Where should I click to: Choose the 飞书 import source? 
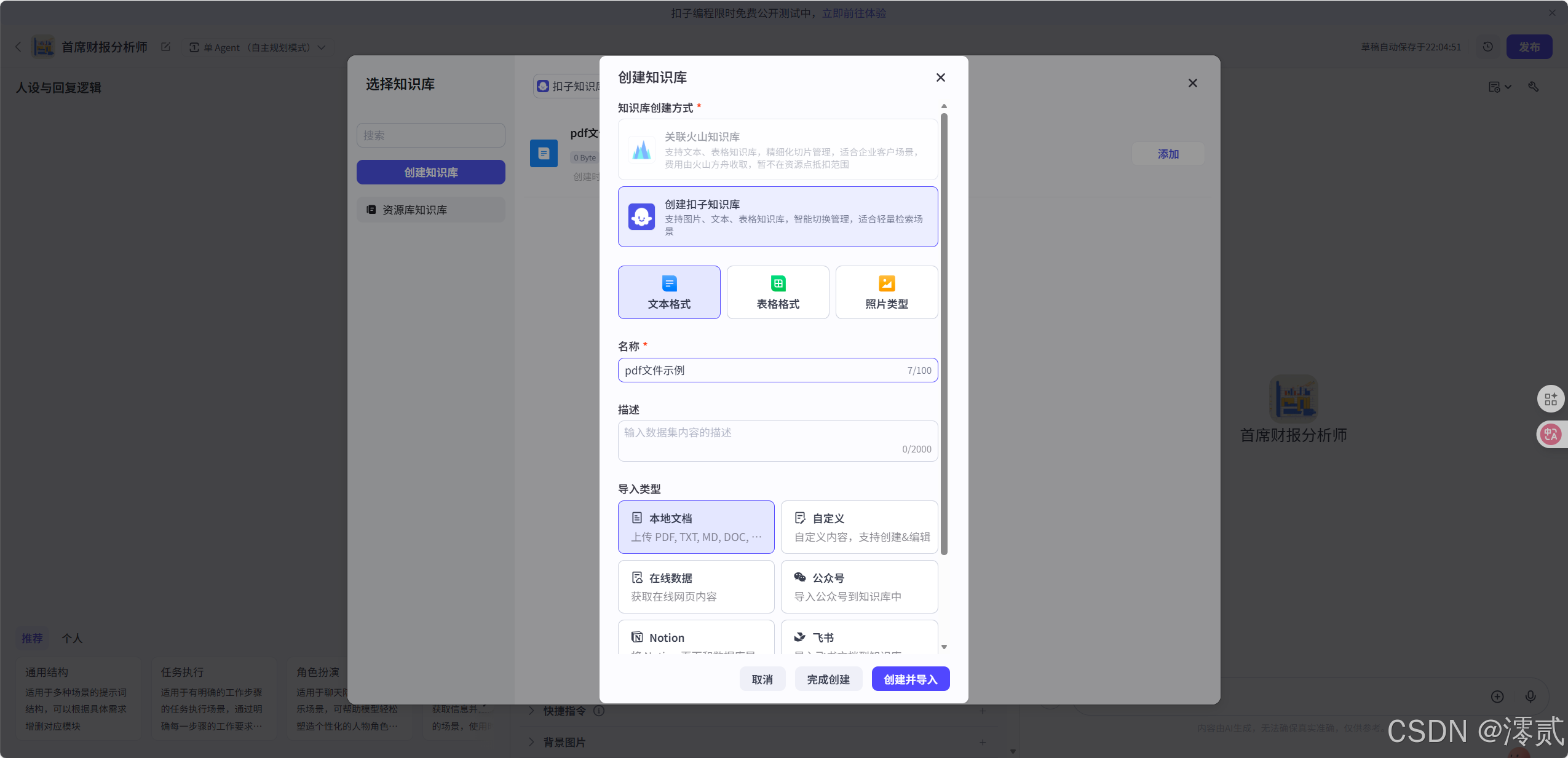(x=858, y=638)
